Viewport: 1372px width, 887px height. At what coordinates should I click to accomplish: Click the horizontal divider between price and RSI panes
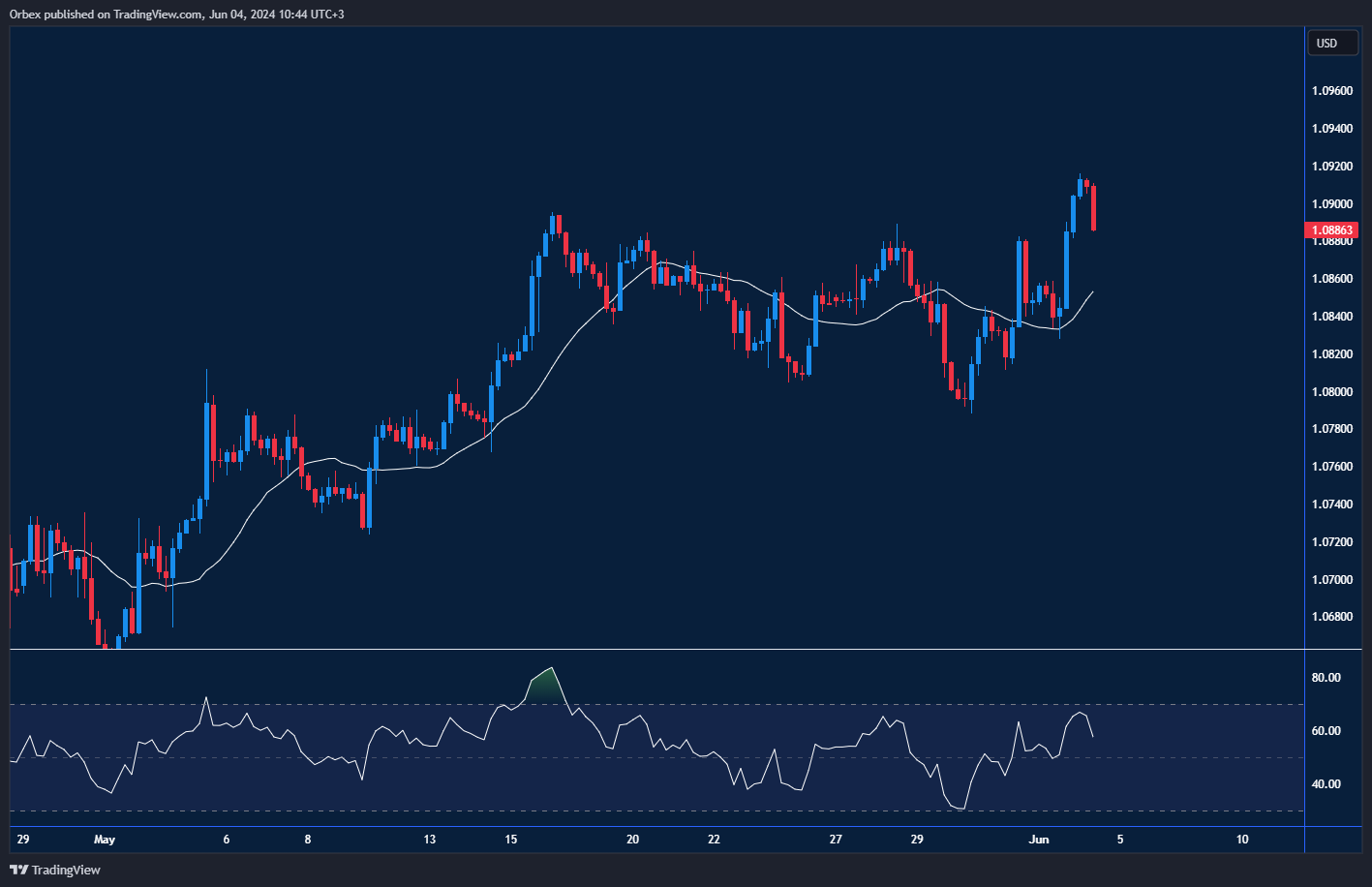(x=658, y=649)
